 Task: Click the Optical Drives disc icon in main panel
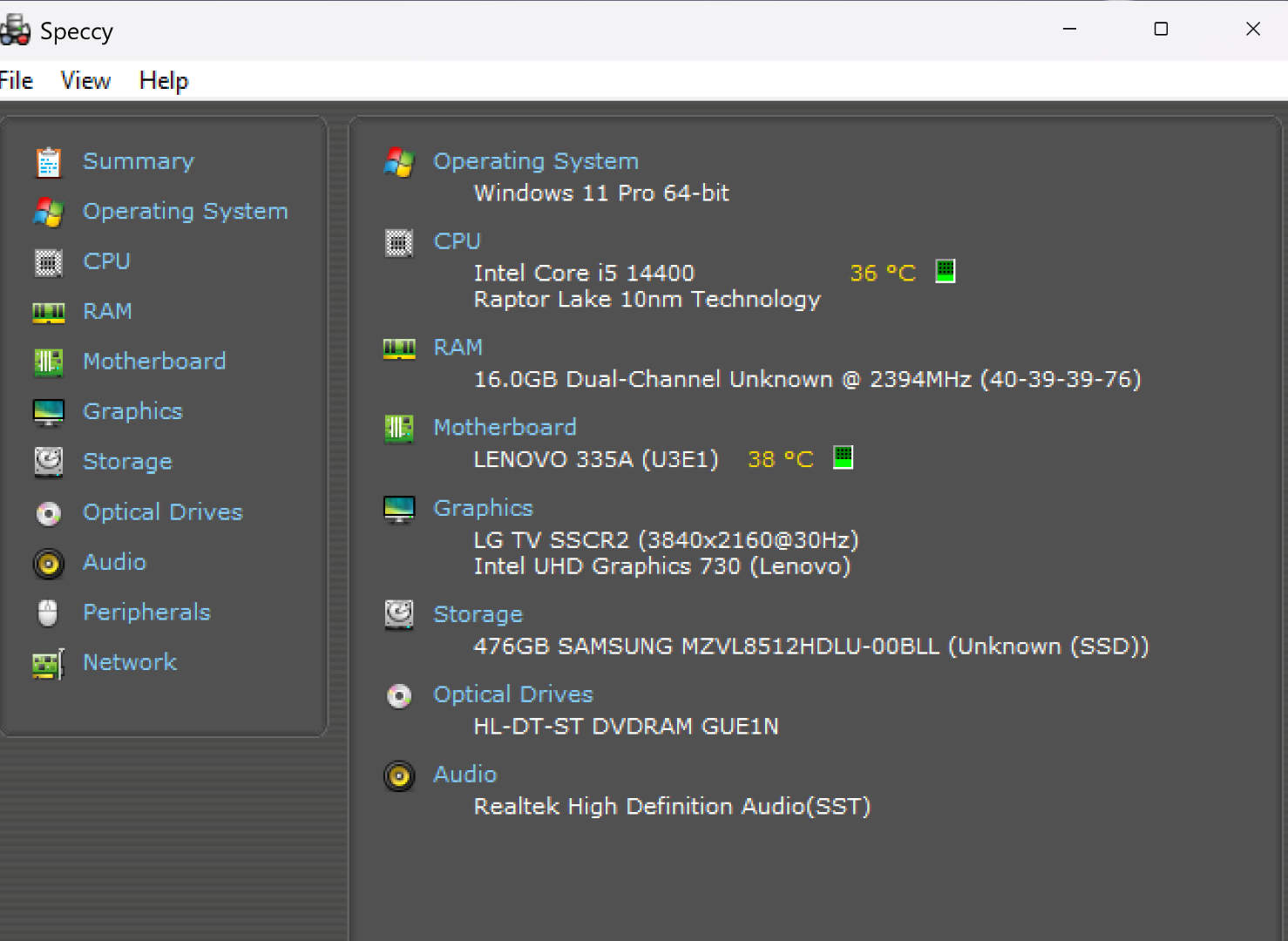399,695
